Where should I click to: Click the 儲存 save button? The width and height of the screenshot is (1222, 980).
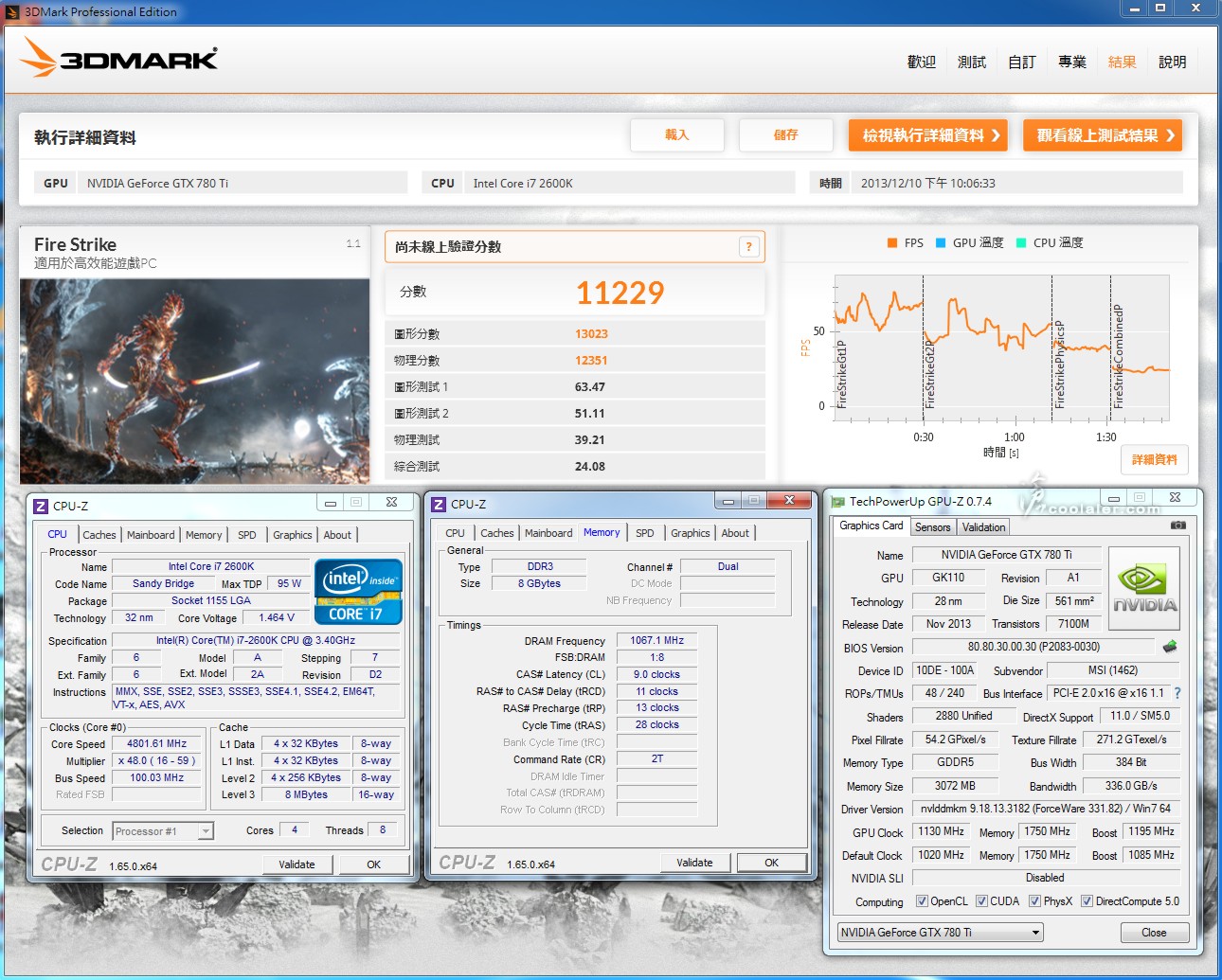click(786, 135)
